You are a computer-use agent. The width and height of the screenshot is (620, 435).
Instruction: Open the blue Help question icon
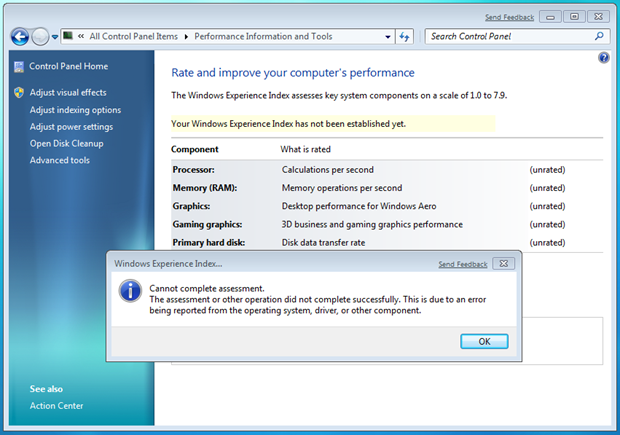(603, 58)
